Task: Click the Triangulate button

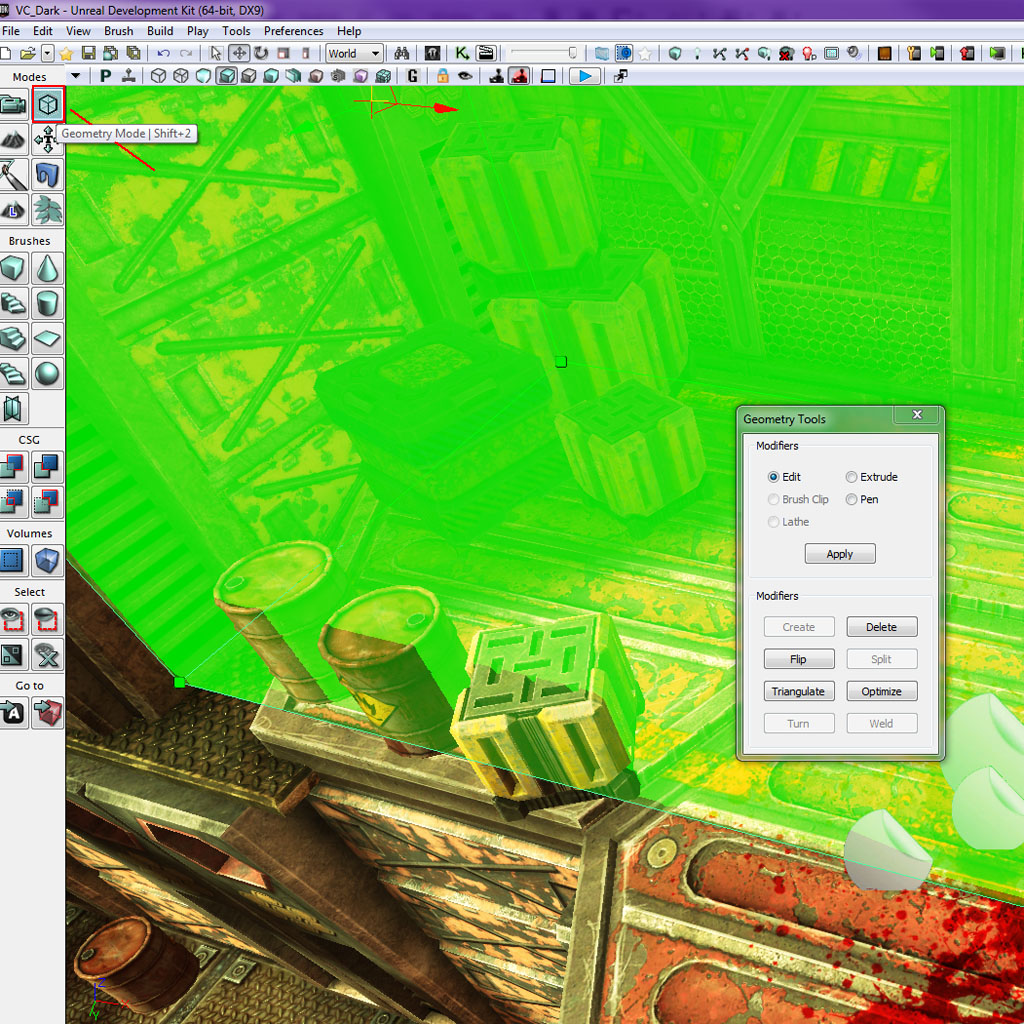Action: (x=798, y=691)
